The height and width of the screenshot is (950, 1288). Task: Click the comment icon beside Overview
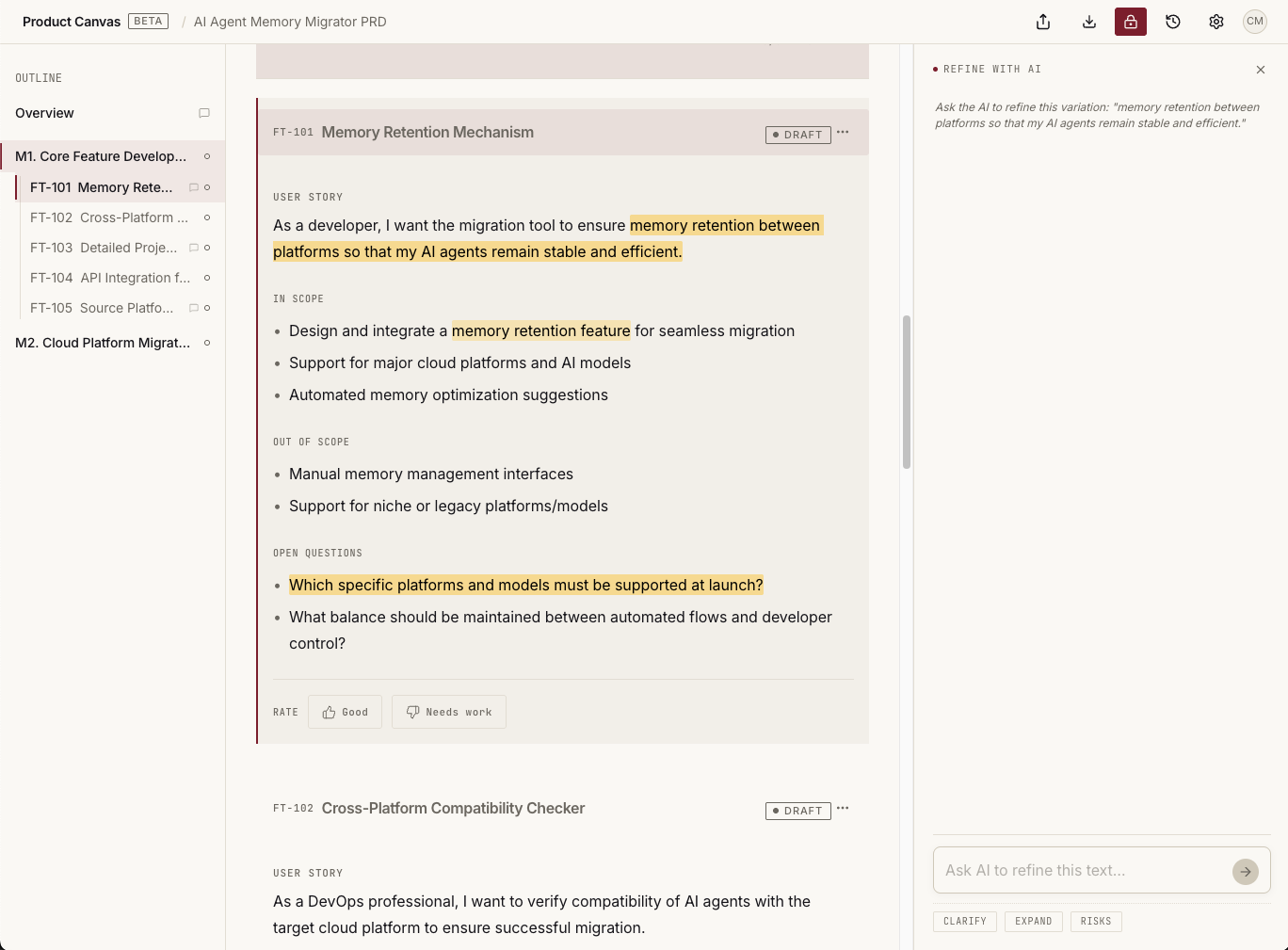tap(204, 113)
